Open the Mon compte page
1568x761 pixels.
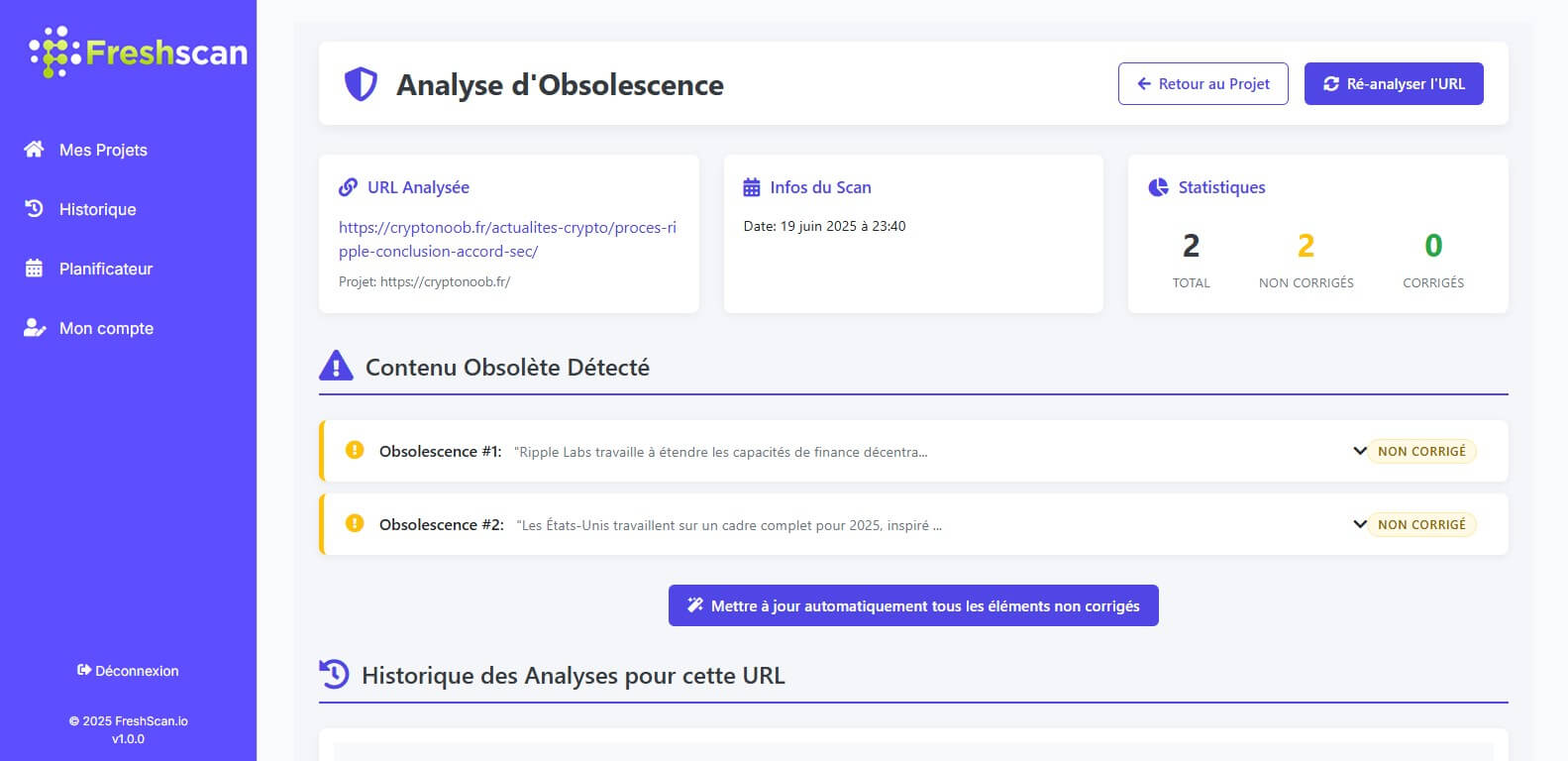pyautogui.click(x=106, y=328)
